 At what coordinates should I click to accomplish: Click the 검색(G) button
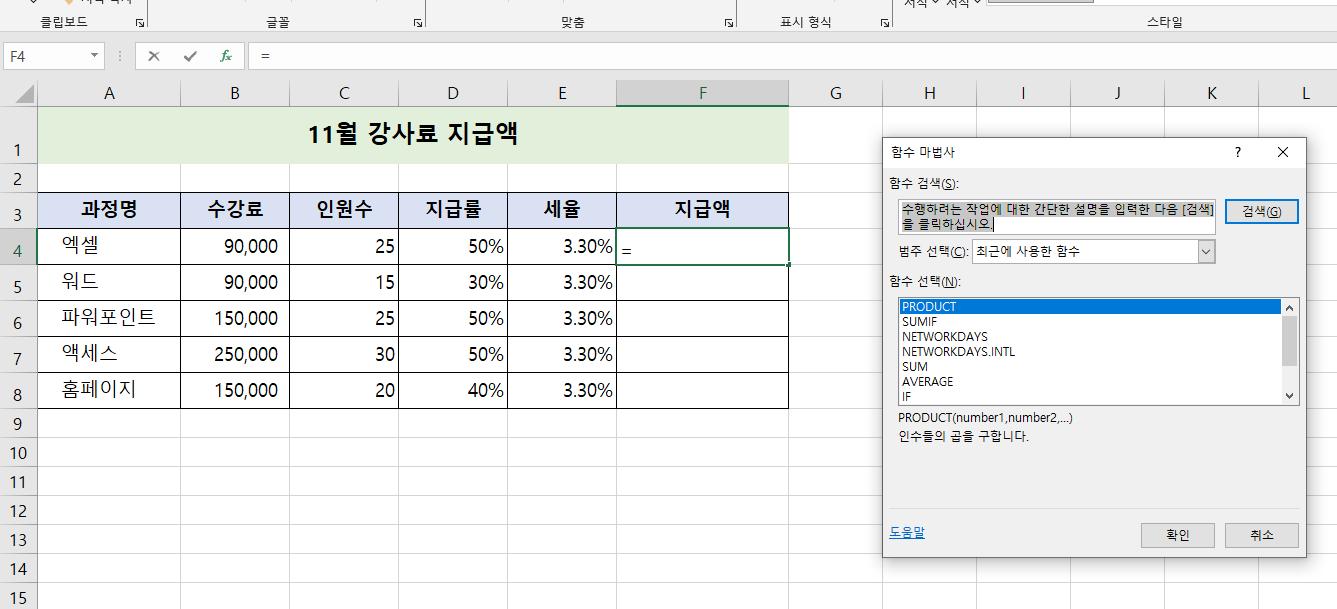1262,212
